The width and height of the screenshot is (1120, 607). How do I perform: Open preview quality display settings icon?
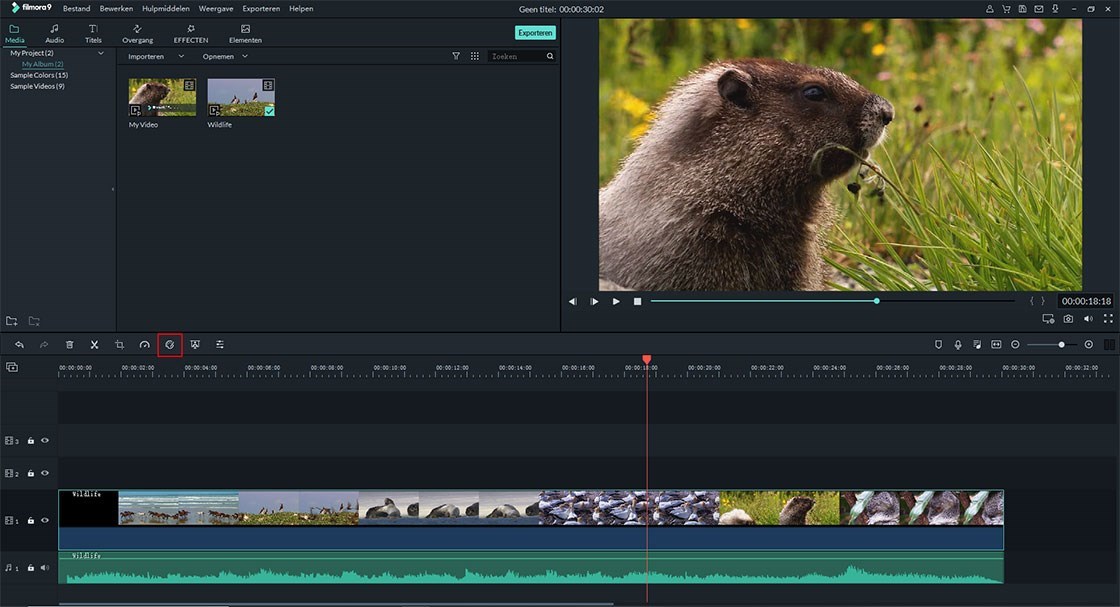point(1048,319)
